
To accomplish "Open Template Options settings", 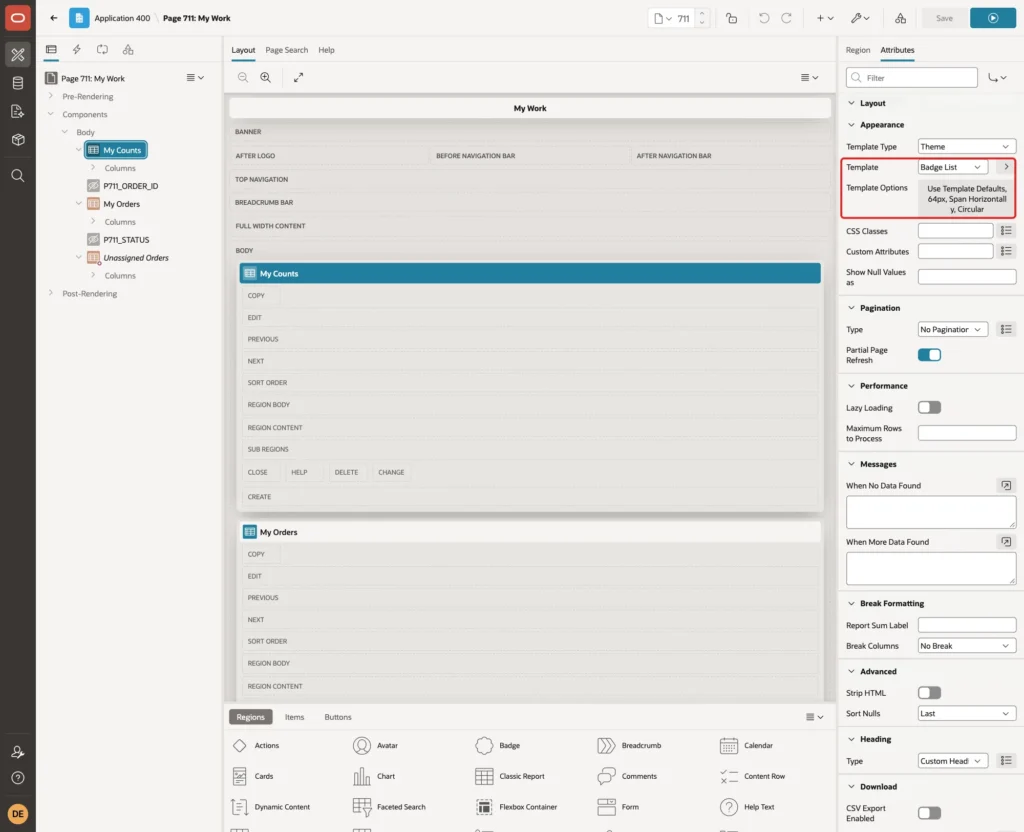I will point(967,199).
